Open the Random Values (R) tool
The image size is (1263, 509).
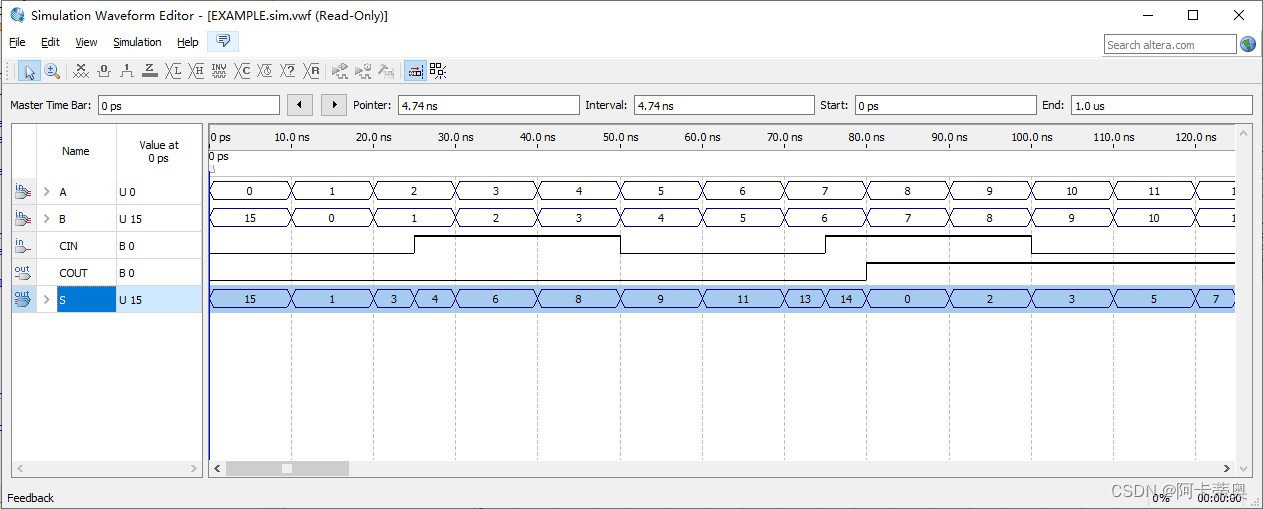click(x=312, y=71)
